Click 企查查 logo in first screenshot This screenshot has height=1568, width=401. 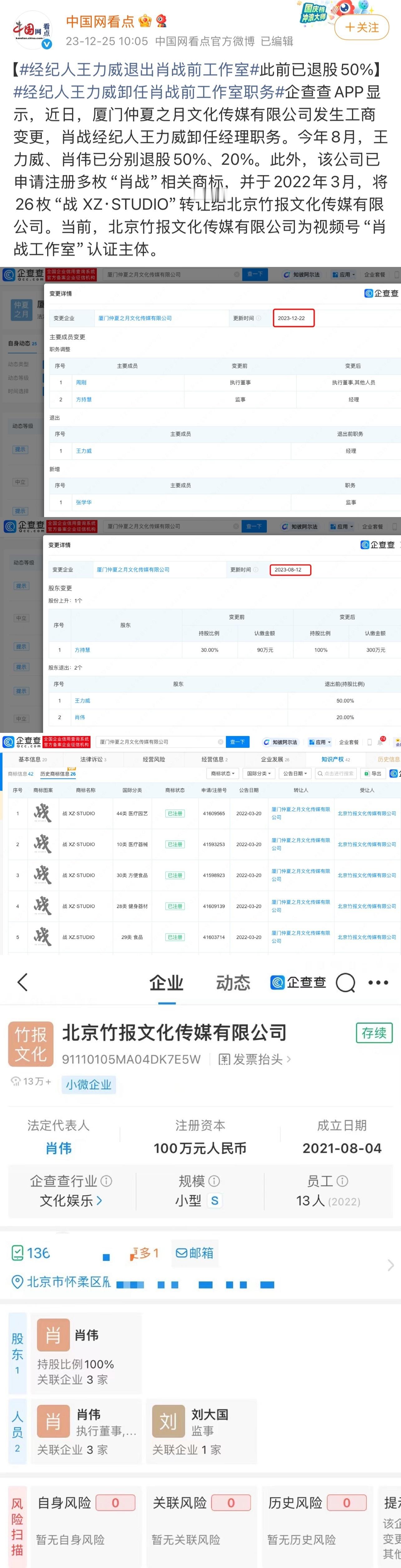point(23,274)
